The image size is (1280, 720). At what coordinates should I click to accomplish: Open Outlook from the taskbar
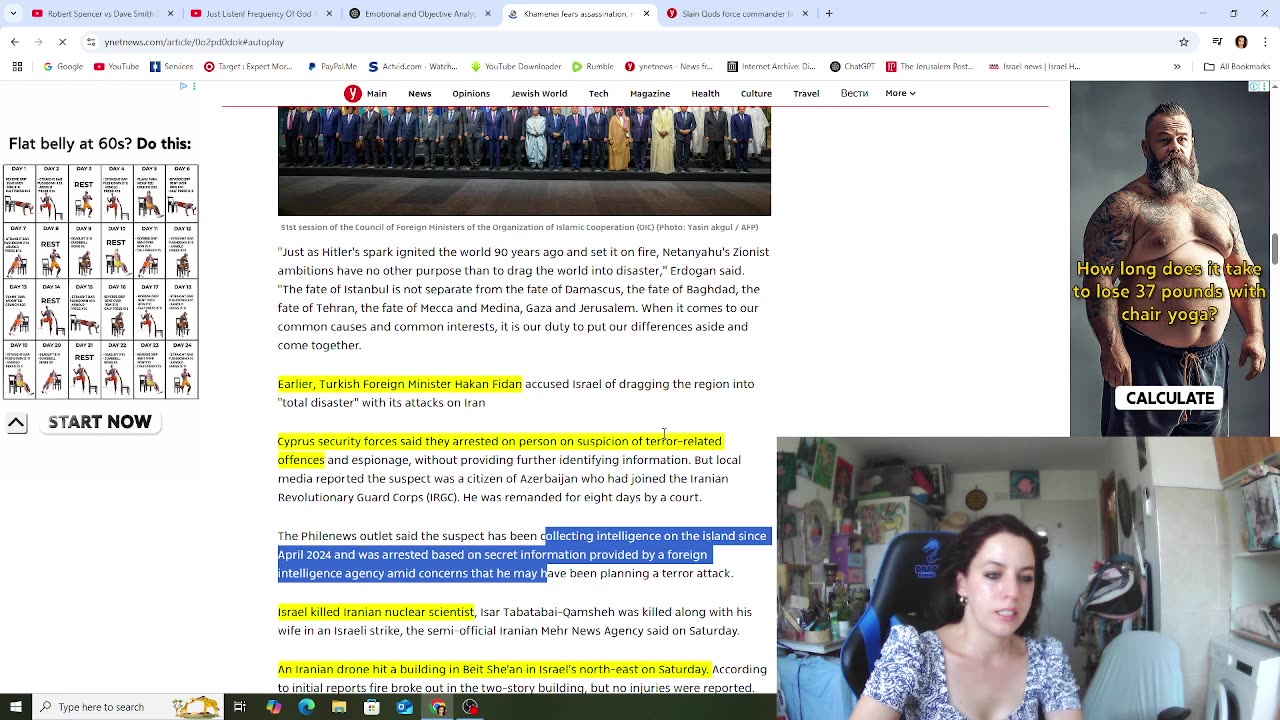tap(404, 707)
